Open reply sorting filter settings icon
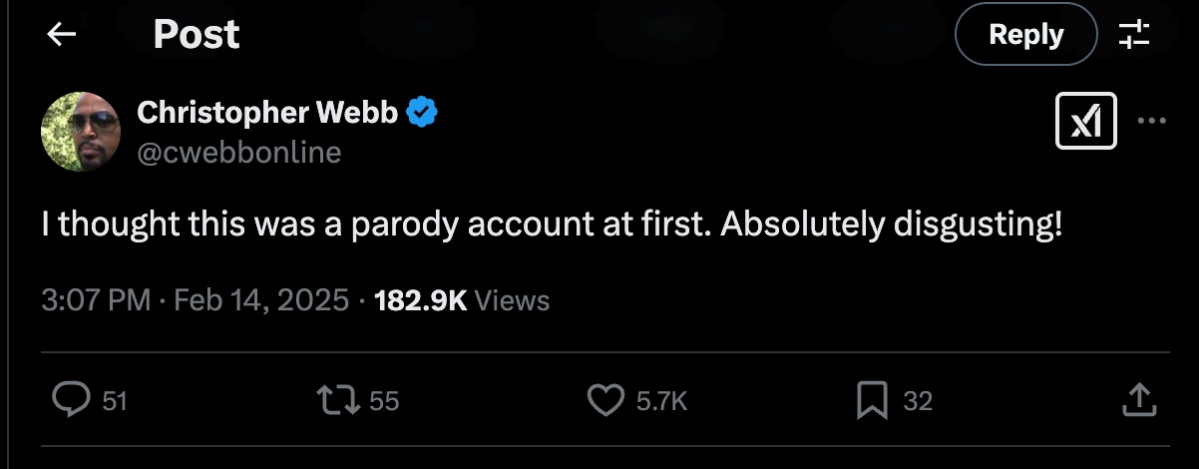1199x469 pixels. tap(1134, 35)
